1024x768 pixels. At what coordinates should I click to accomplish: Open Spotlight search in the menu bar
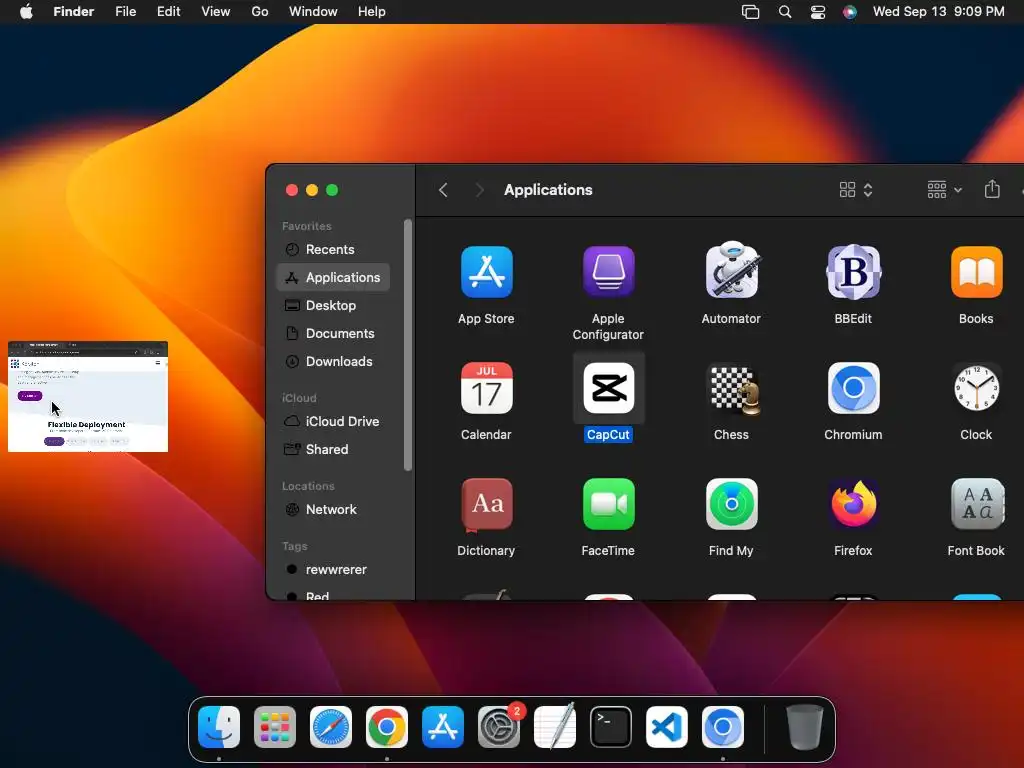tap(785, 12)
